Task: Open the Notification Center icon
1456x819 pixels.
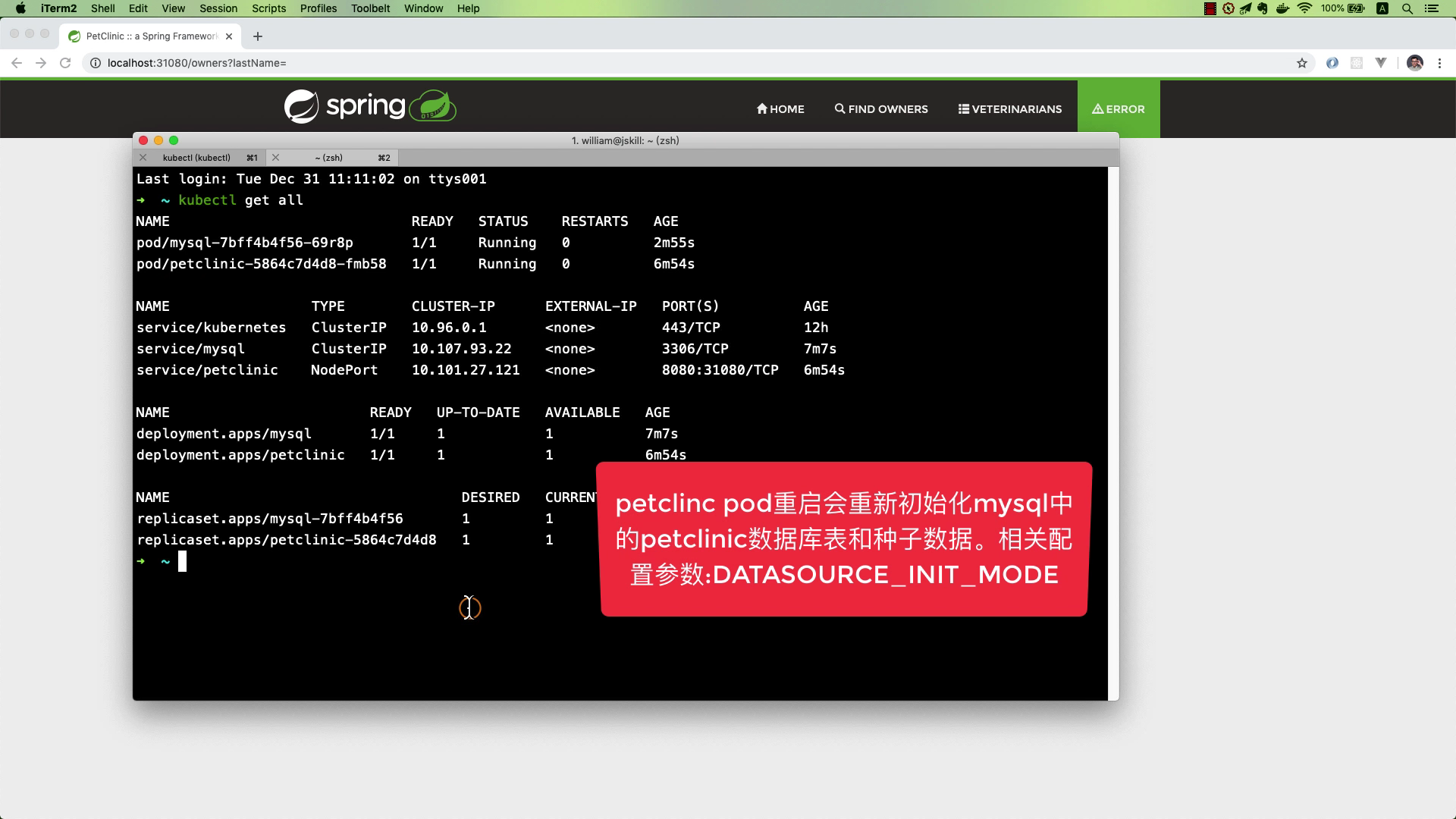Action: point(1432,8)
